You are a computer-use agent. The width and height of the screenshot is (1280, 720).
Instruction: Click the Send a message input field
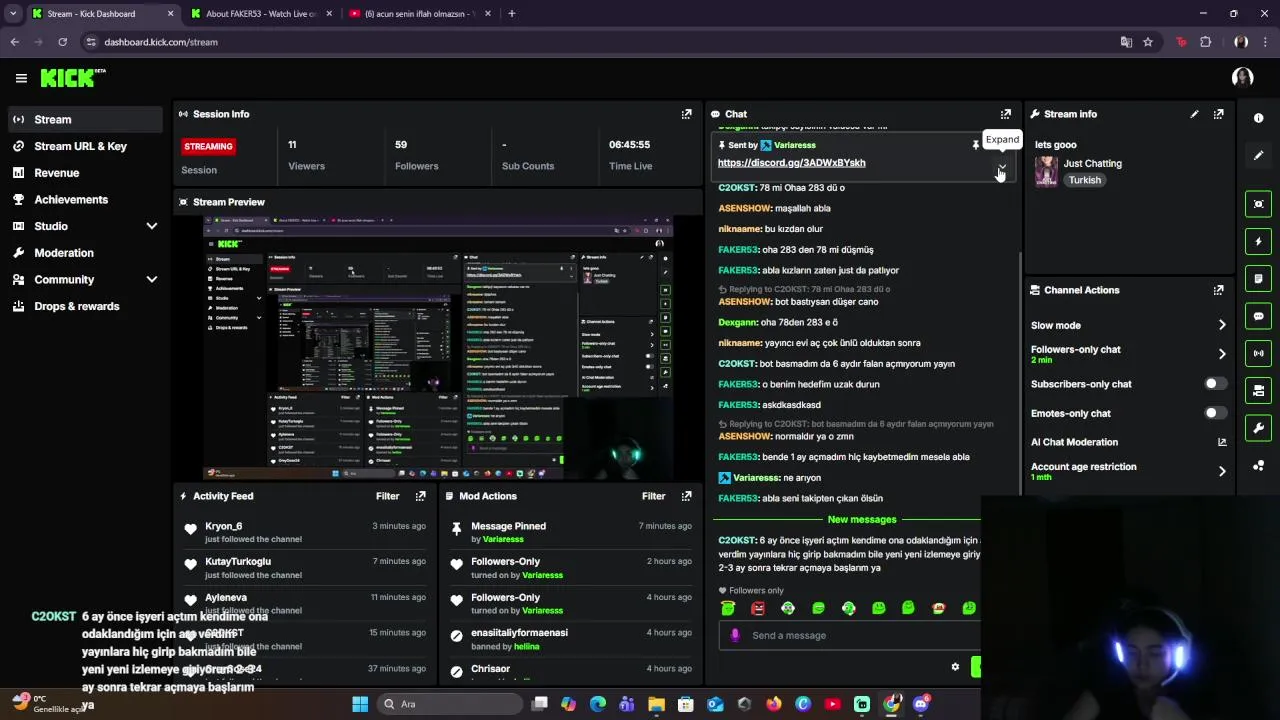click(x=850, y=635)
